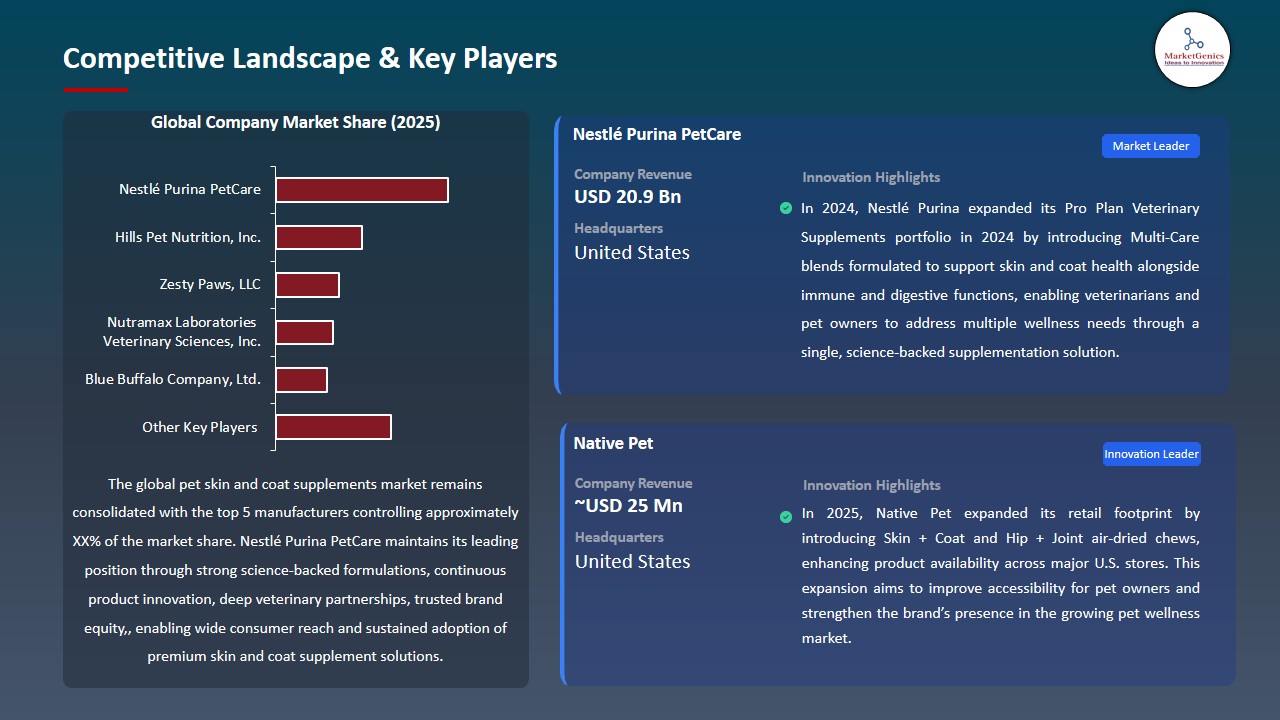This screenshot has height=720, width=1280.
Task: Select the Zesty Paws chart bar
Action: pos(308,285)
